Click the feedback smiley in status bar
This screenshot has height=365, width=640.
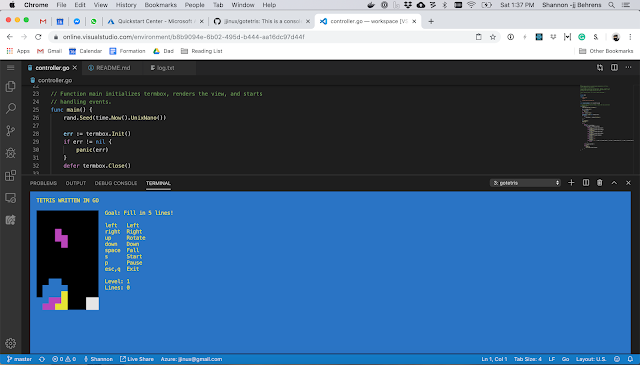coord(617,359)
